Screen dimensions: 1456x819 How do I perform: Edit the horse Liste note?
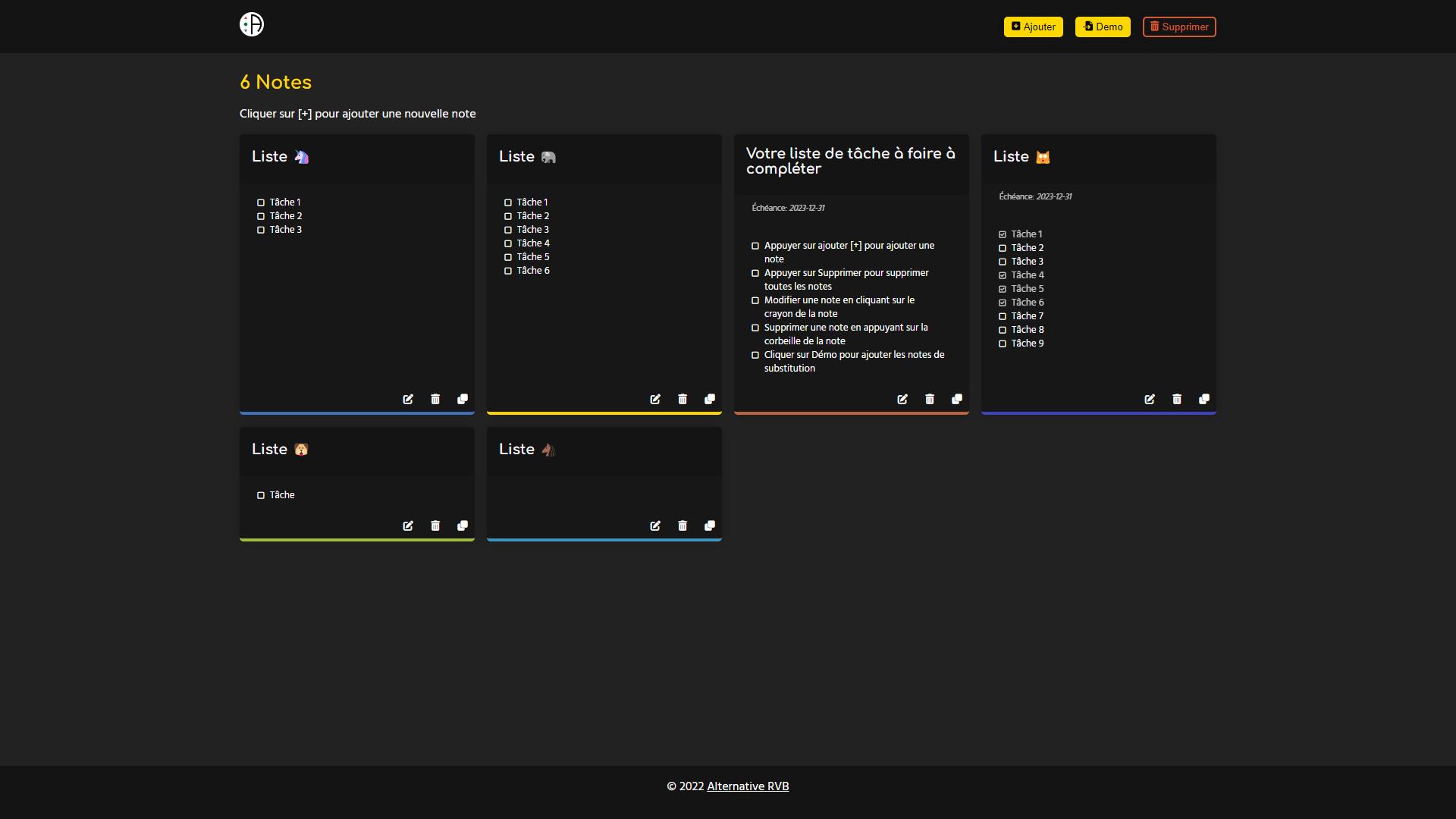tap(655, 526)
